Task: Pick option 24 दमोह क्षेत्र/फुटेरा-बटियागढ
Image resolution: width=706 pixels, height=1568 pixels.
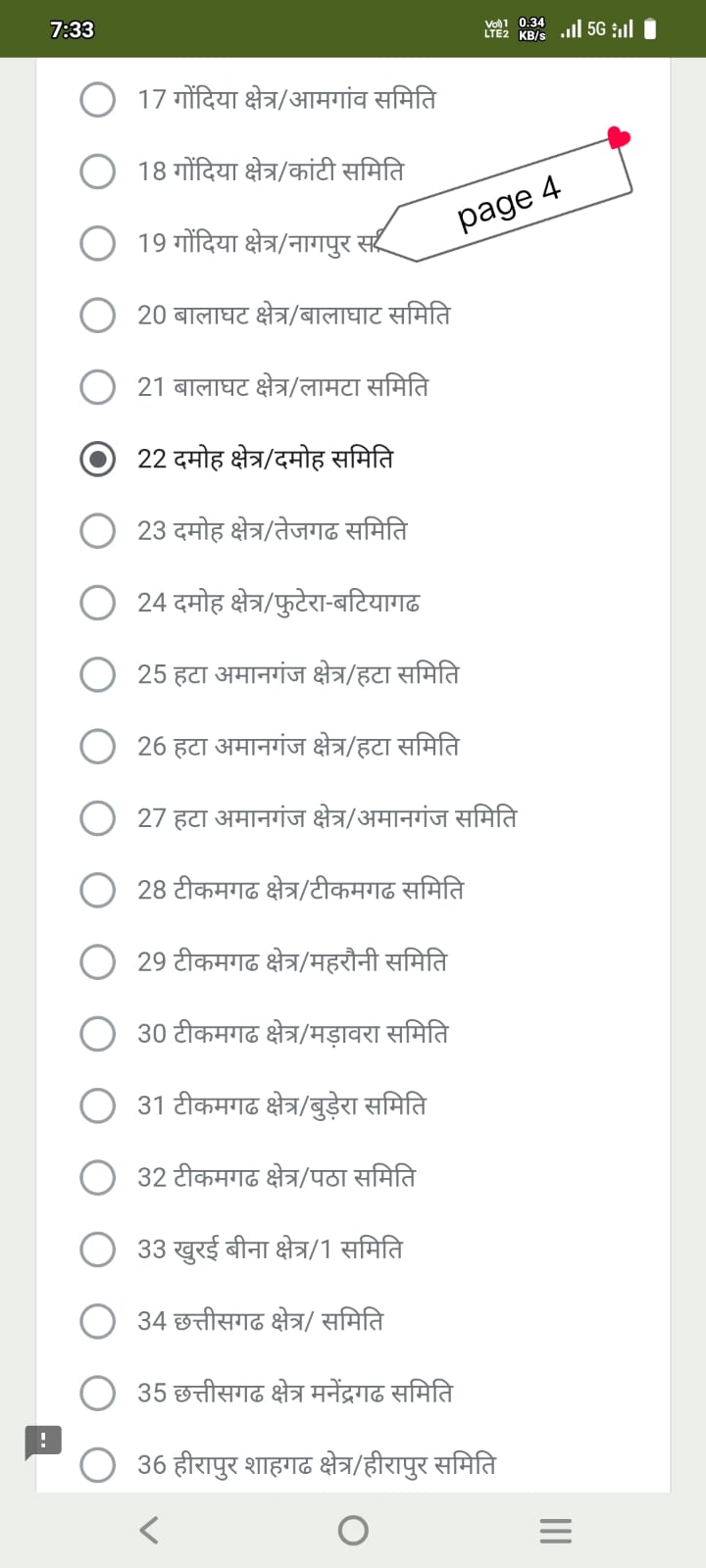Action: pyautogui.click(x=98, y=603)
